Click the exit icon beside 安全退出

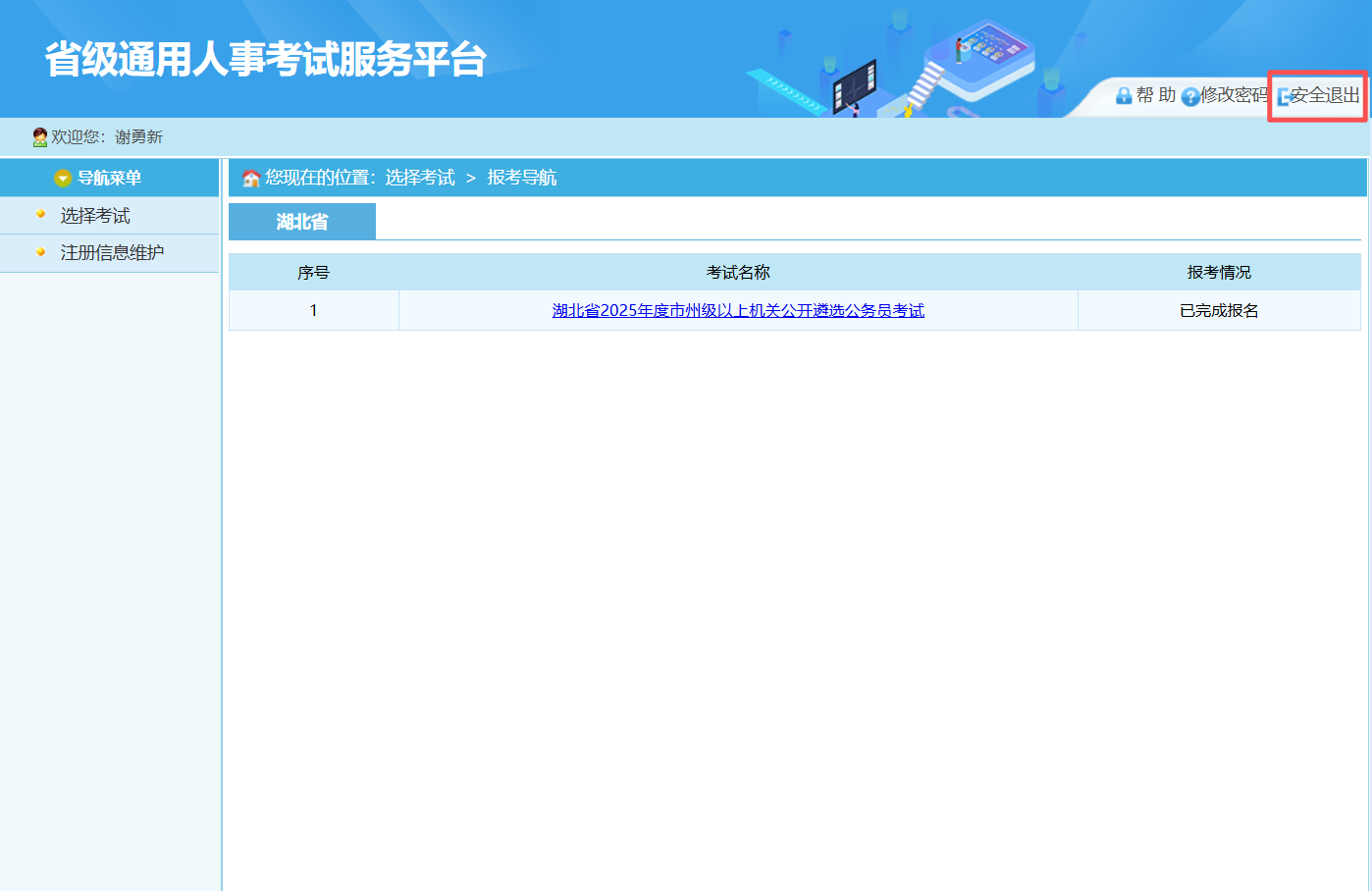1283,96
